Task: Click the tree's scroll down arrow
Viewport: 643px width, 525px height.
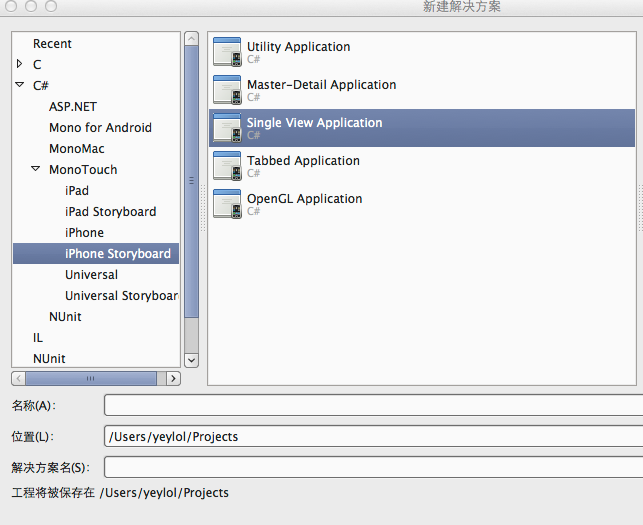Action: [192, 360]
